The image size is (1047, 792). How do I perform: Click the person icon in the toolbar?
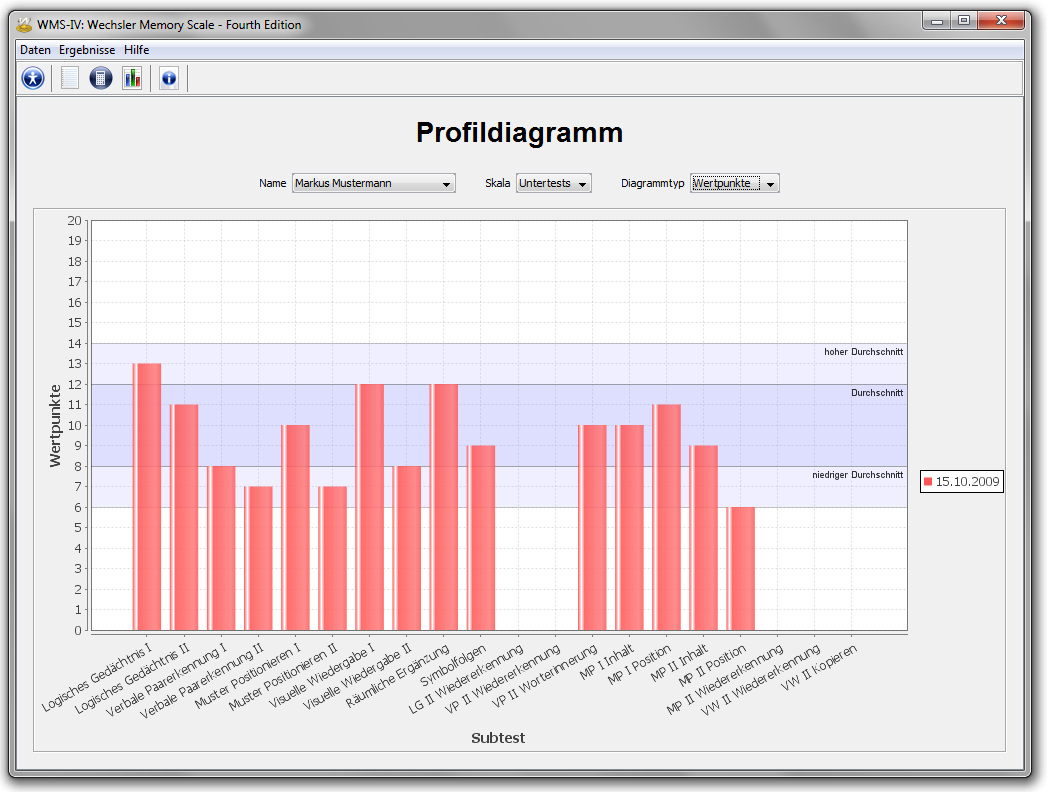(x=33, y=78)
